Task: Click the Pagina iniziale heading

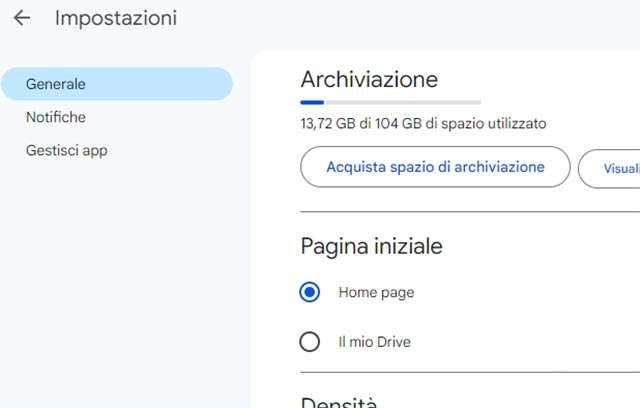Action: click(x=371, y=246)
